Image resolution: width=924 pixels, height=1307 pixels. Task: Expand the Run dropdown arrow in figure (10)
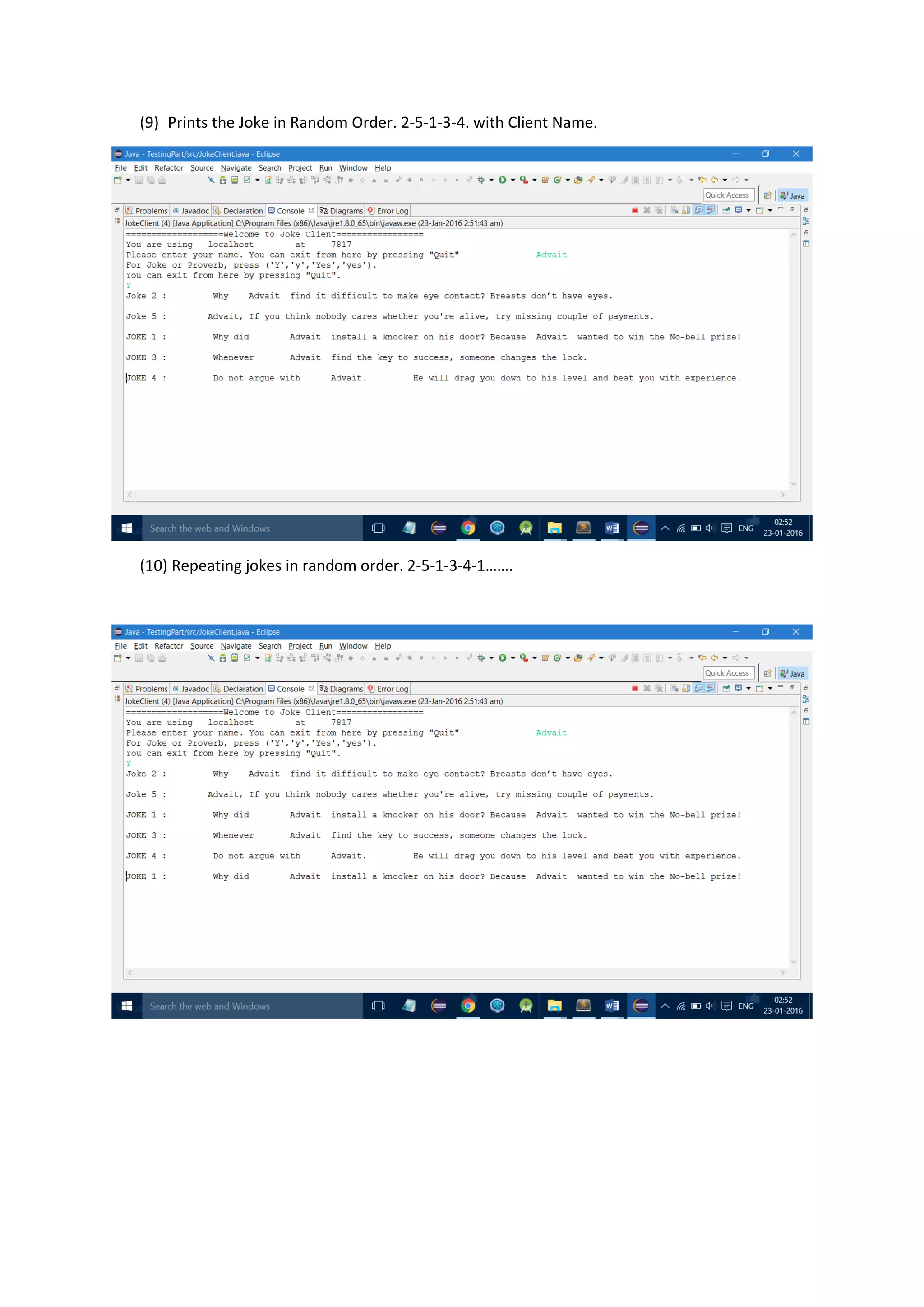coord(513,658)
